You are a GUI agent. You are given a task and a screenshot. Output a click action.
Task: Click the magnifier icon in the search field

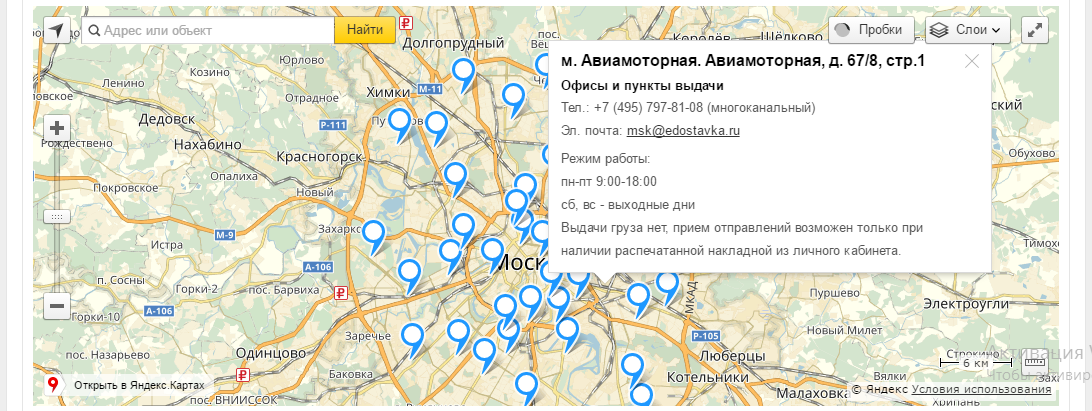(93, 31)
